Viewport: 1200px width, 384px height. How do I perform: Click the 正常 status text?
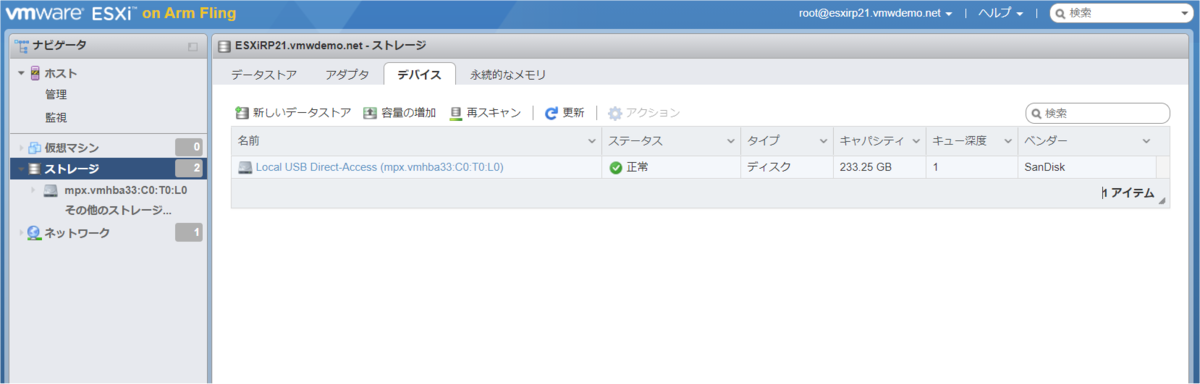(x=637, y=168)
